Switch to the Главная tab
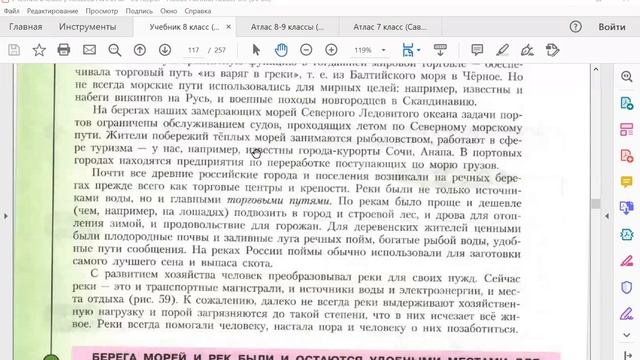The image size is (640, 360). point(26,27)
